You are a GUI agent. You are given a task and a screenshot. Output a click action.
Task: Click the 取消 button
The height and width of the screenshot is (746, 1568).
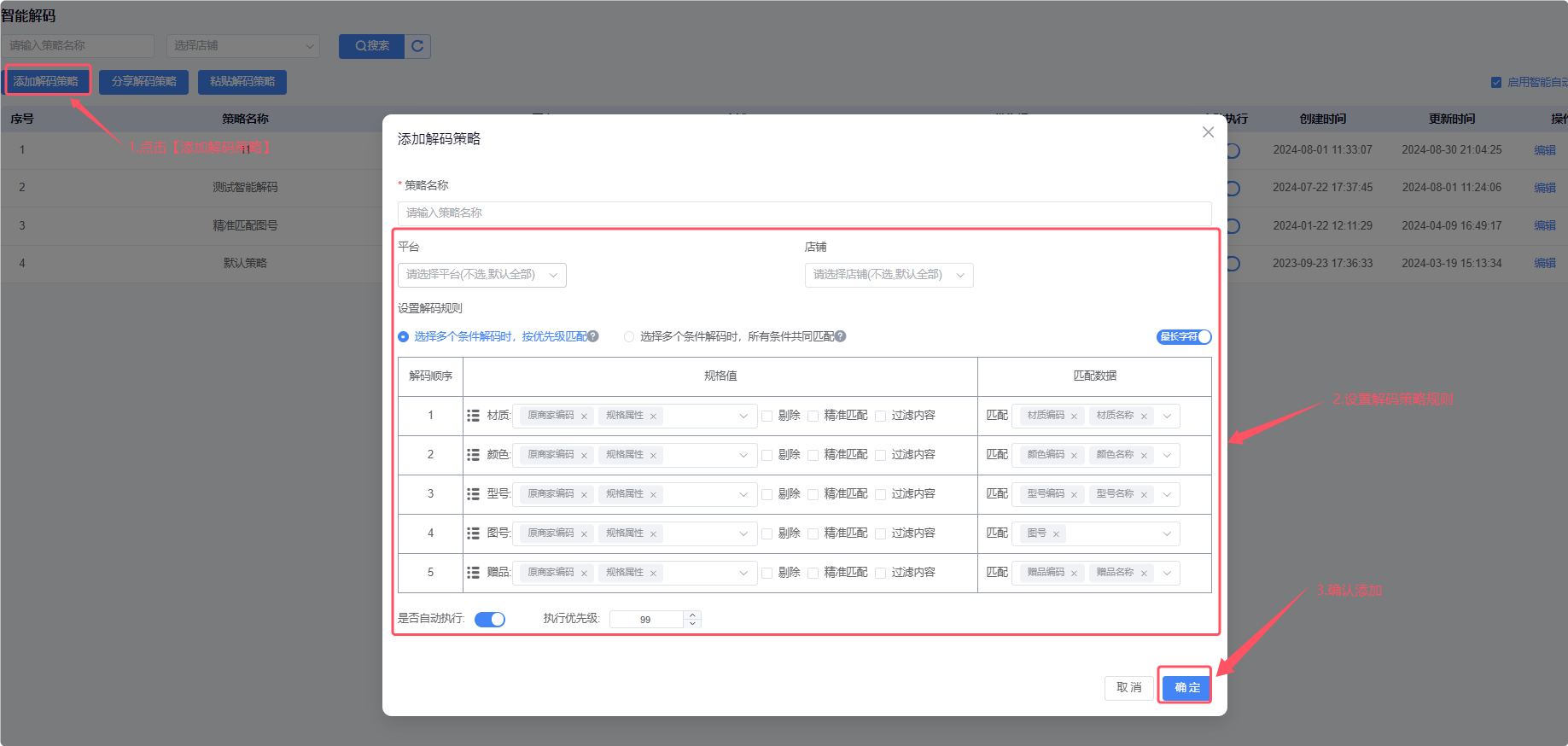tap(1128, 688)
